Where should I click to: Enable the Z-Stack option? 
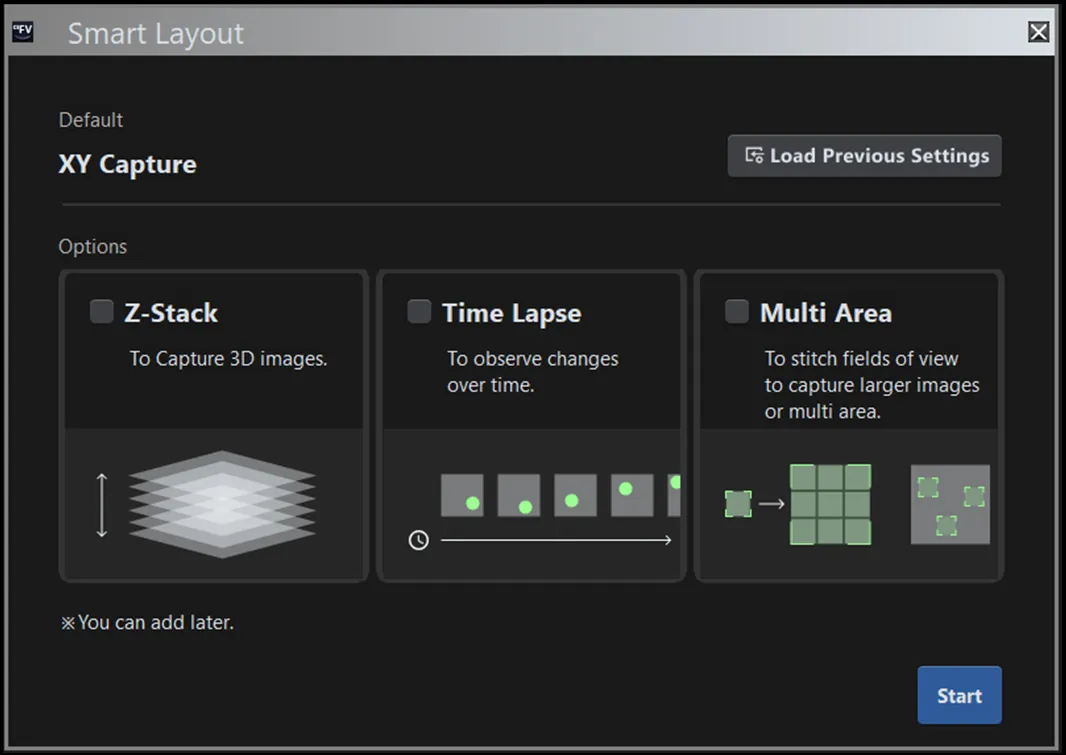(x=101, y=311)
